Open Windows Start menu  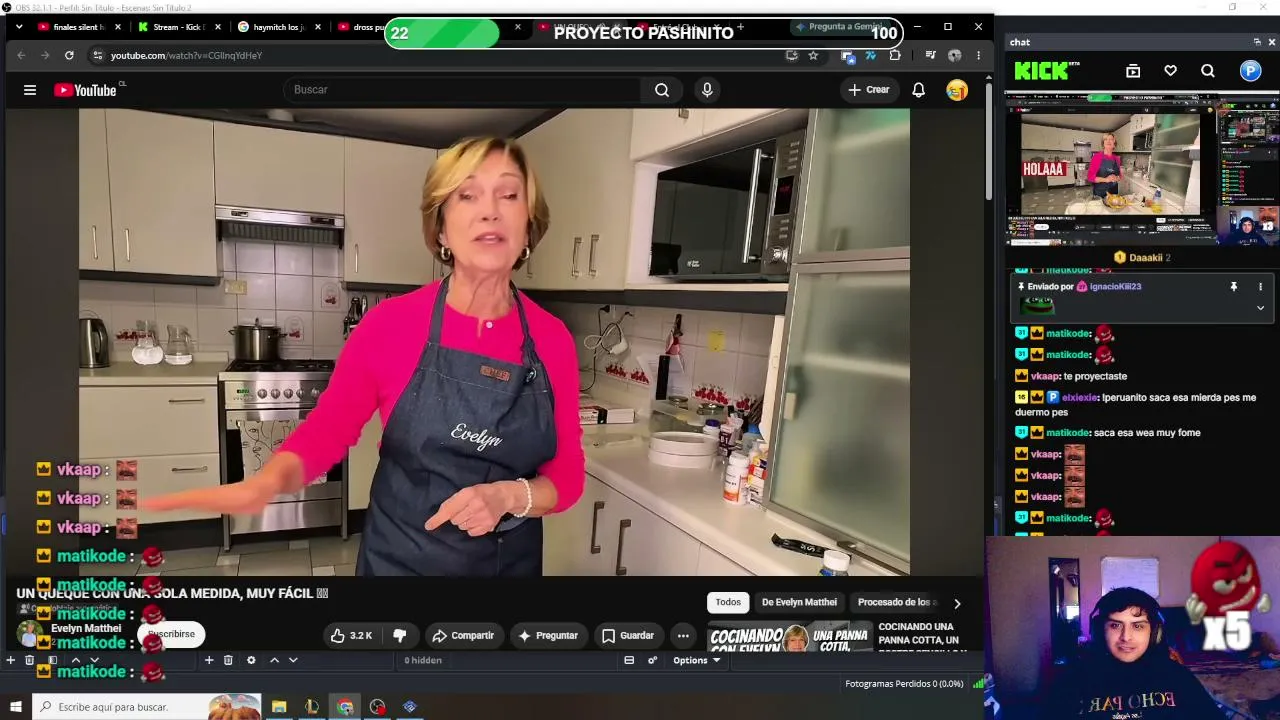(15, 707)
